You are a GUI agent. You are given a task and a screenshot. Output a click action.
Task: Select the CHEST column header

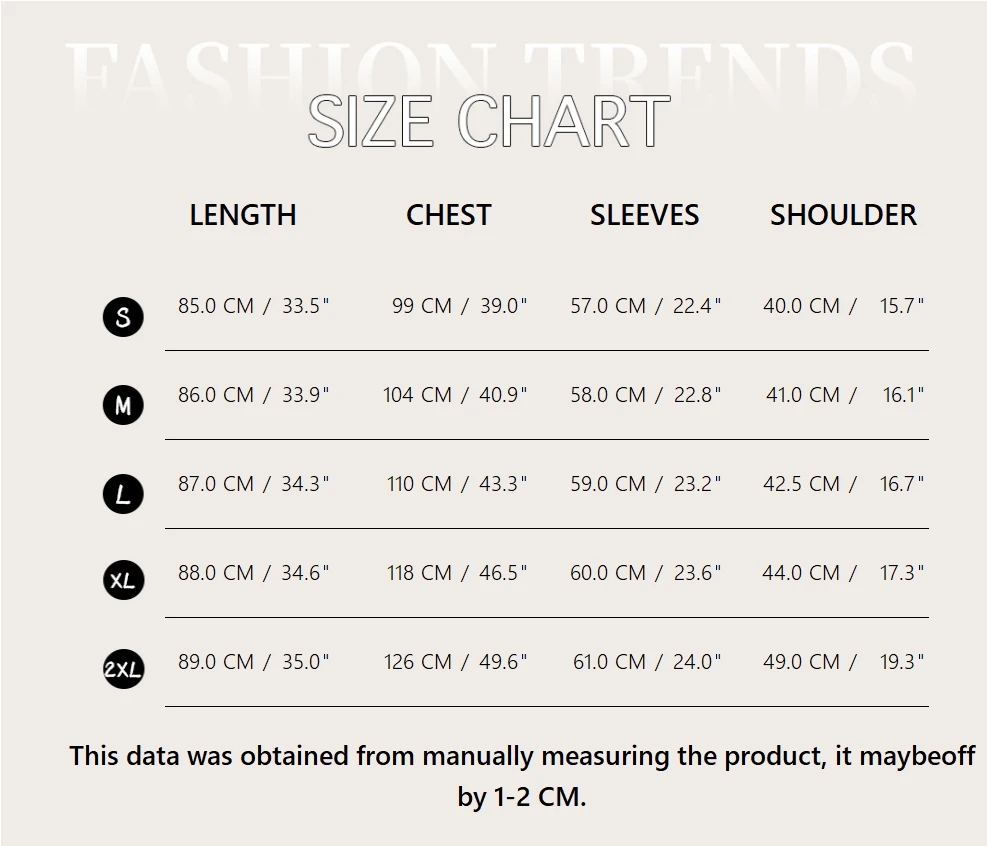pos(448,215)
